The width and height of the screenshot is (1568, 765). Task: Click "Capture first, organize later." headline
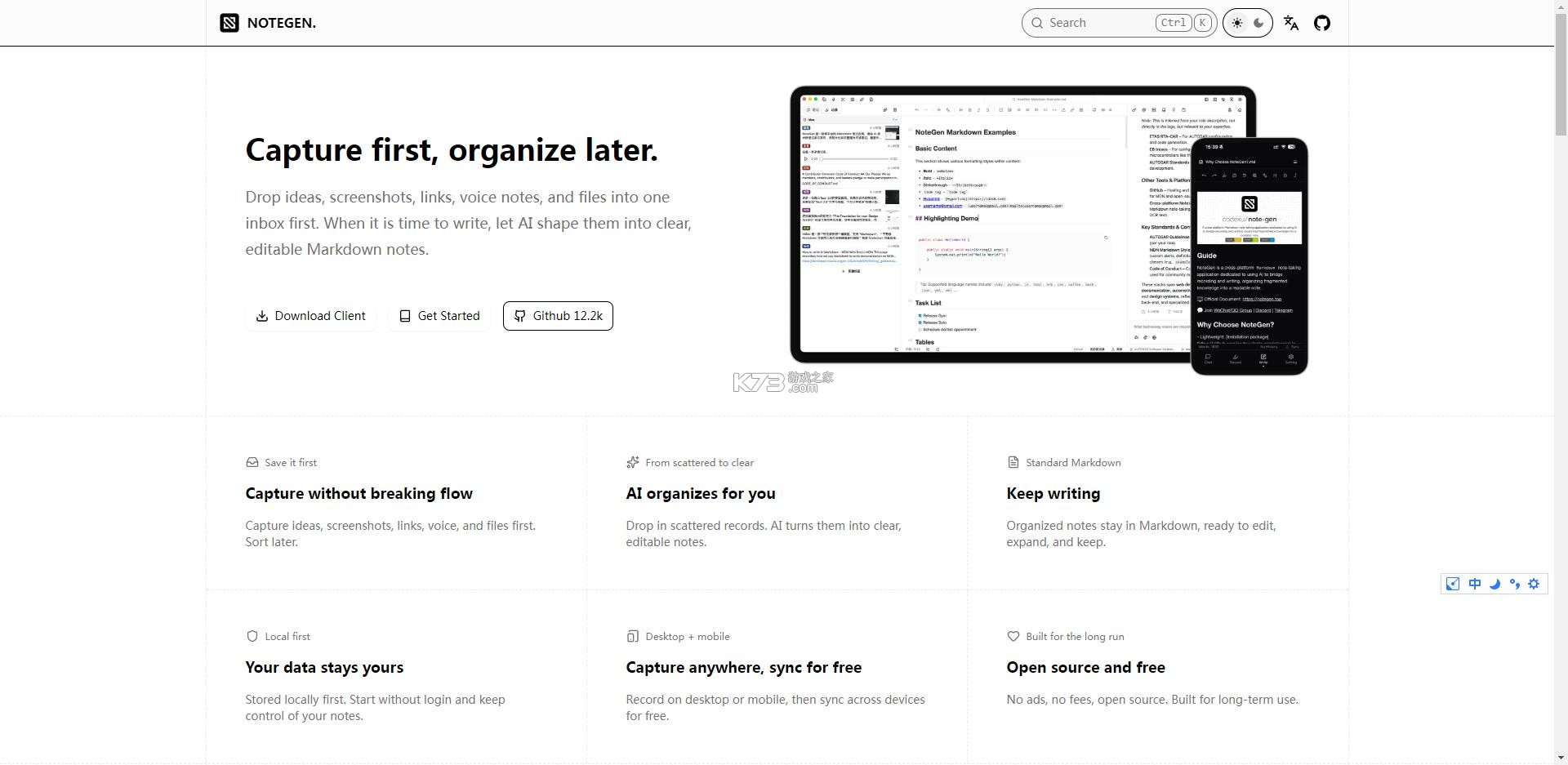pos(452,150)
